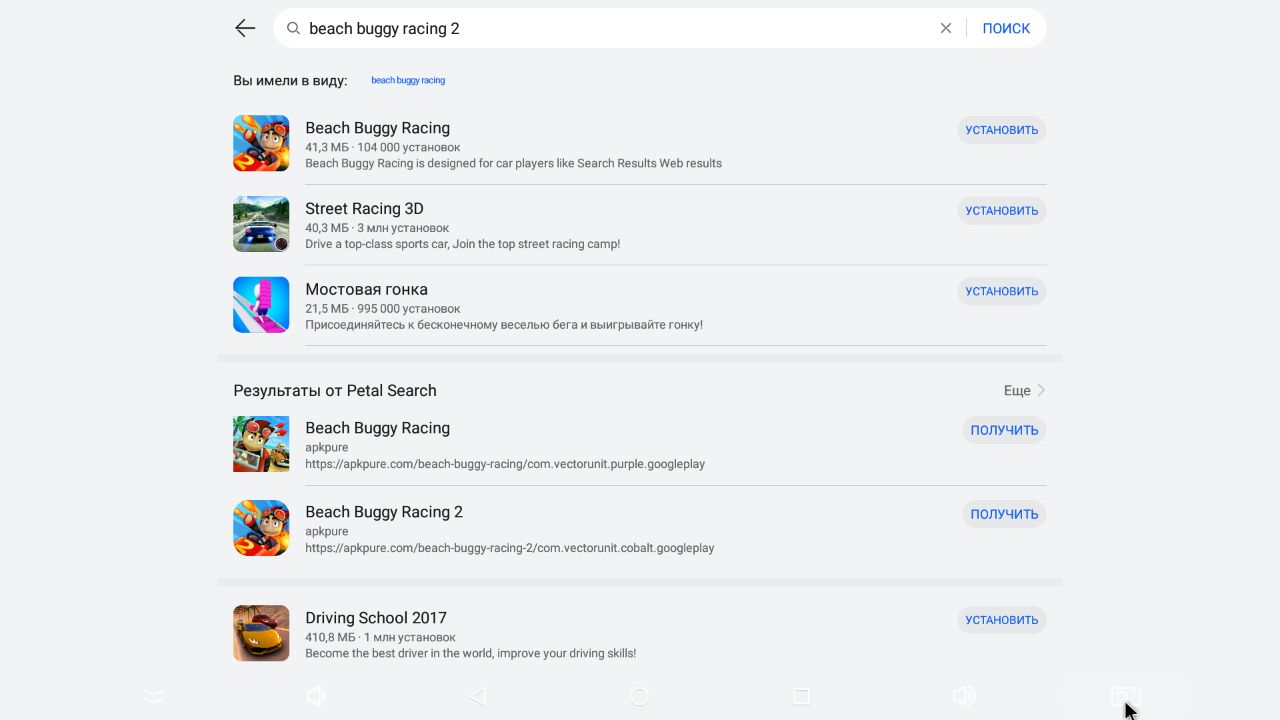Open the Street Racing 3D title

[364, 209]
